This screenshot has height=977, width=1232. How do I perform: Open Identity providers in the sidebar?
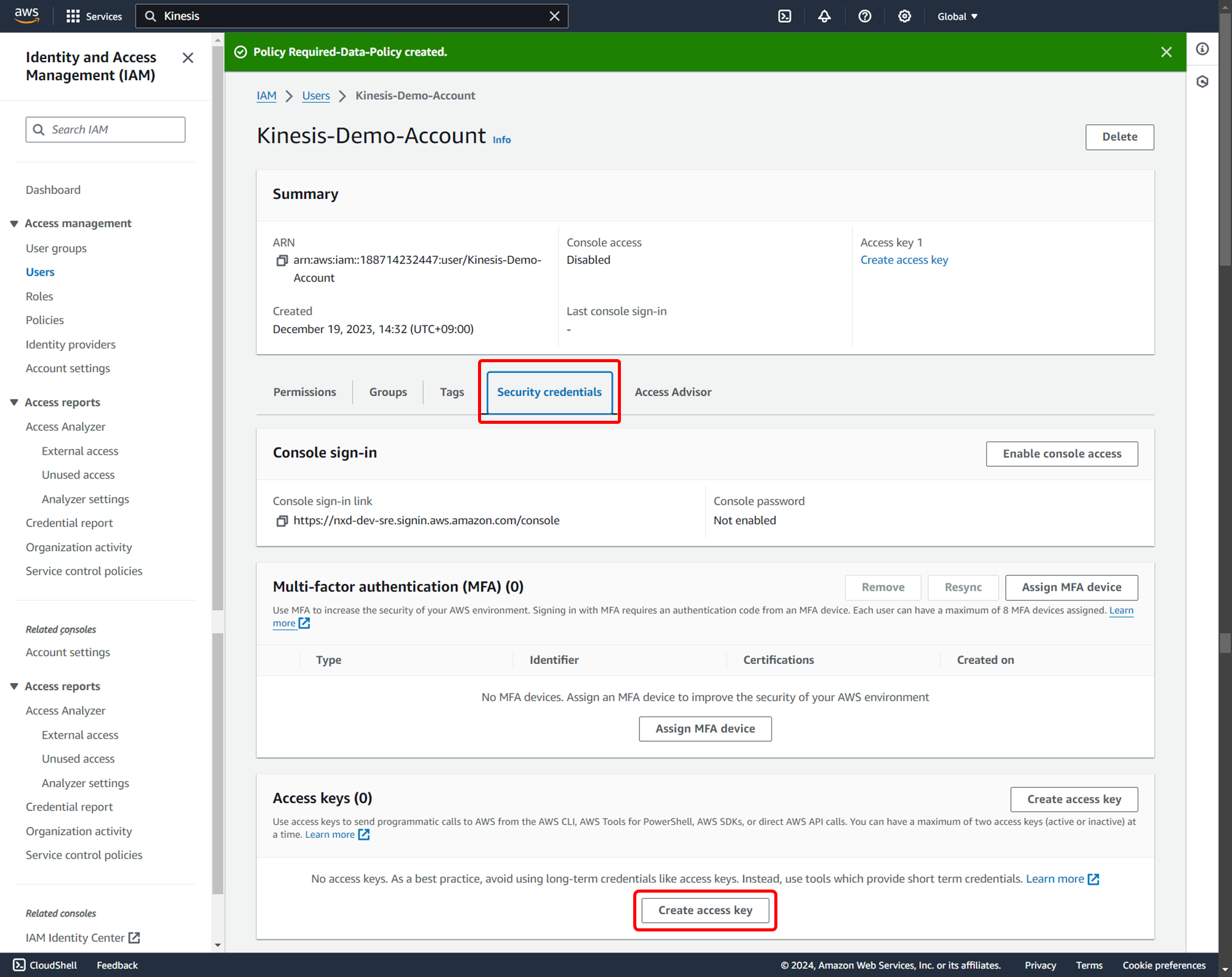coord(70,345)
